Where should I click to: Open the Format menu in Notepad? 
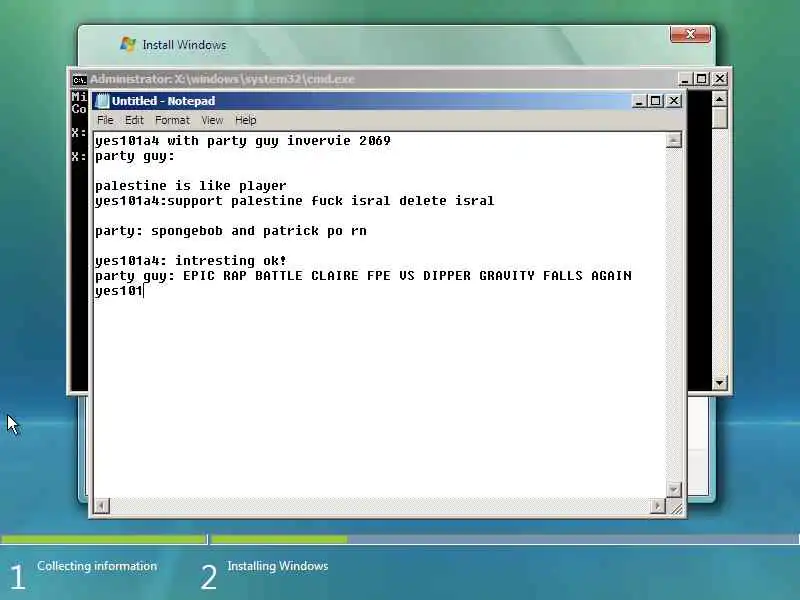[172, 120]
